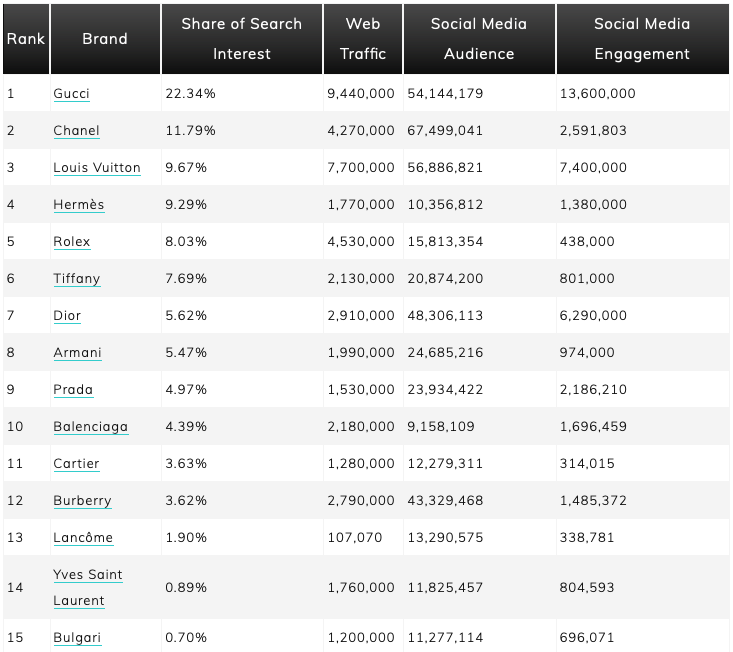Open the Tiffany brand link
This screenshot has width=733, height=652.
pos(76,279)
